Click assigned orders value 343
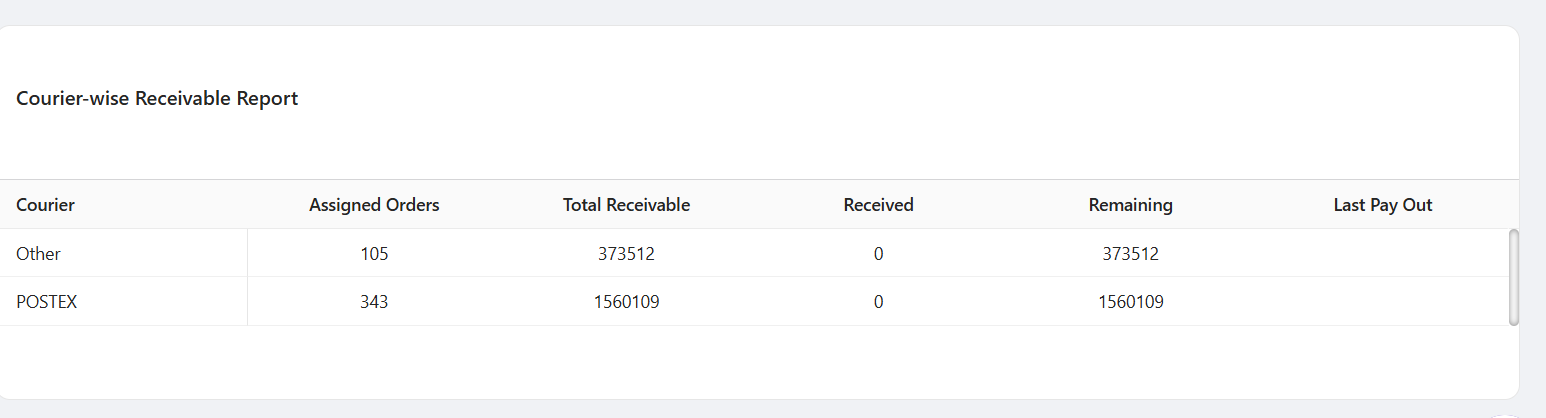Screen dimensions: 1546x418 (x=374, y=302)
